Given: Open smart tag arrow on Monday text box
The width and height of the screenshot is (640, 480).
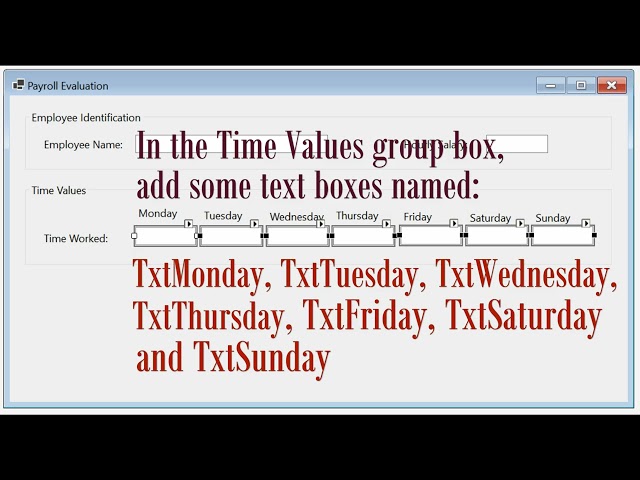Looking at the screenshot, I should 189,224.
